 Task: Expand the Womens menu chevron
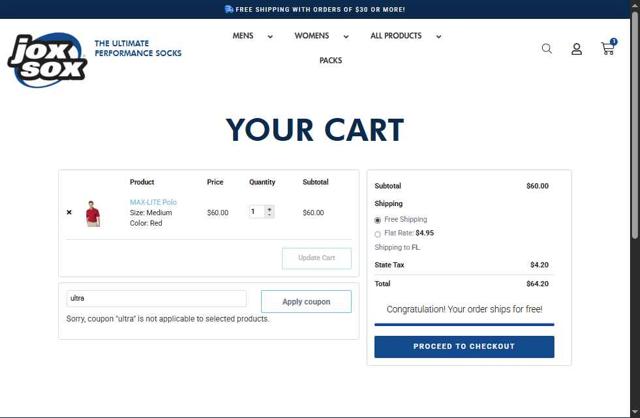point(346,36)
